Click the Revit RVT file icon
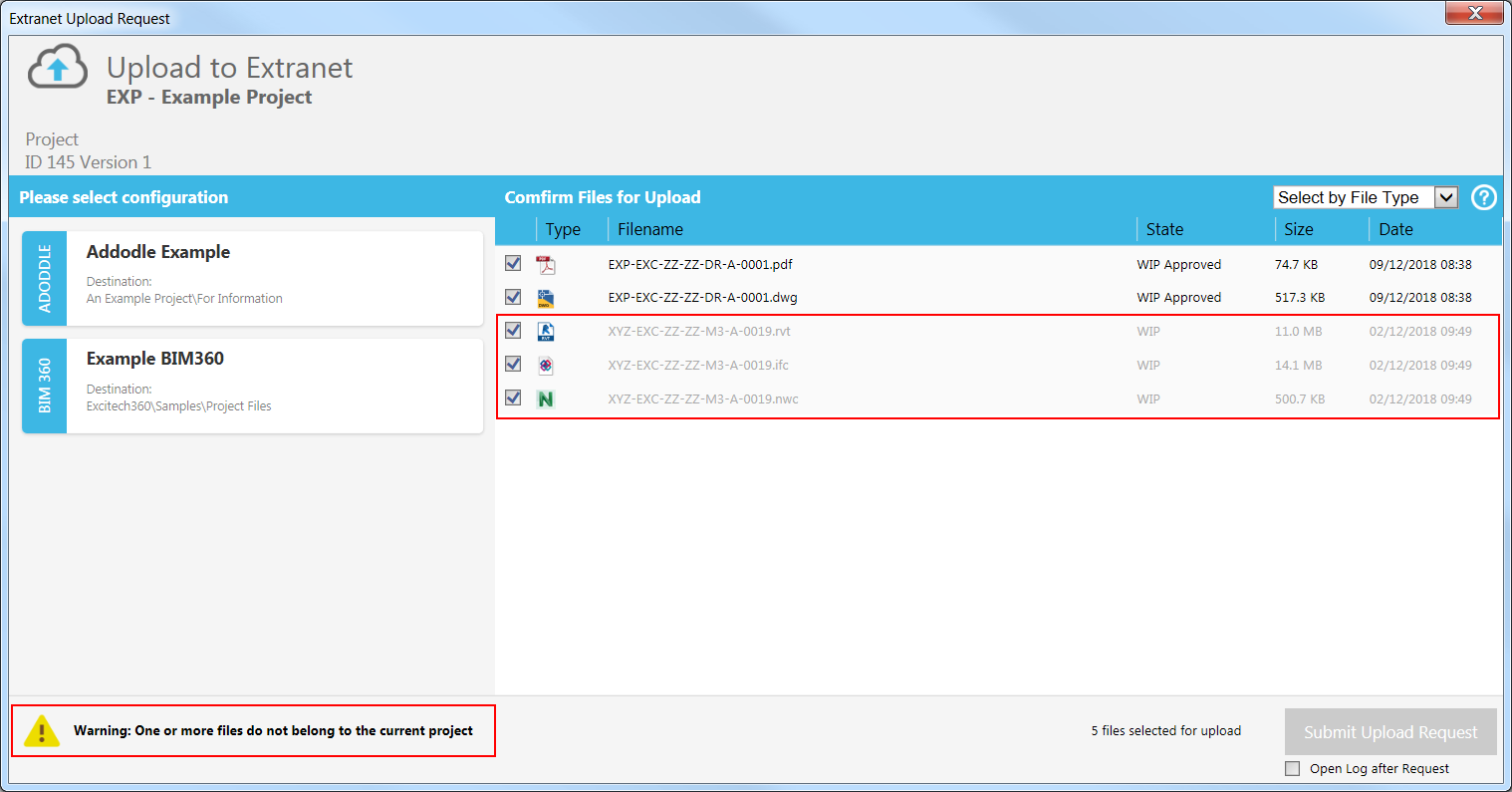 545,332
